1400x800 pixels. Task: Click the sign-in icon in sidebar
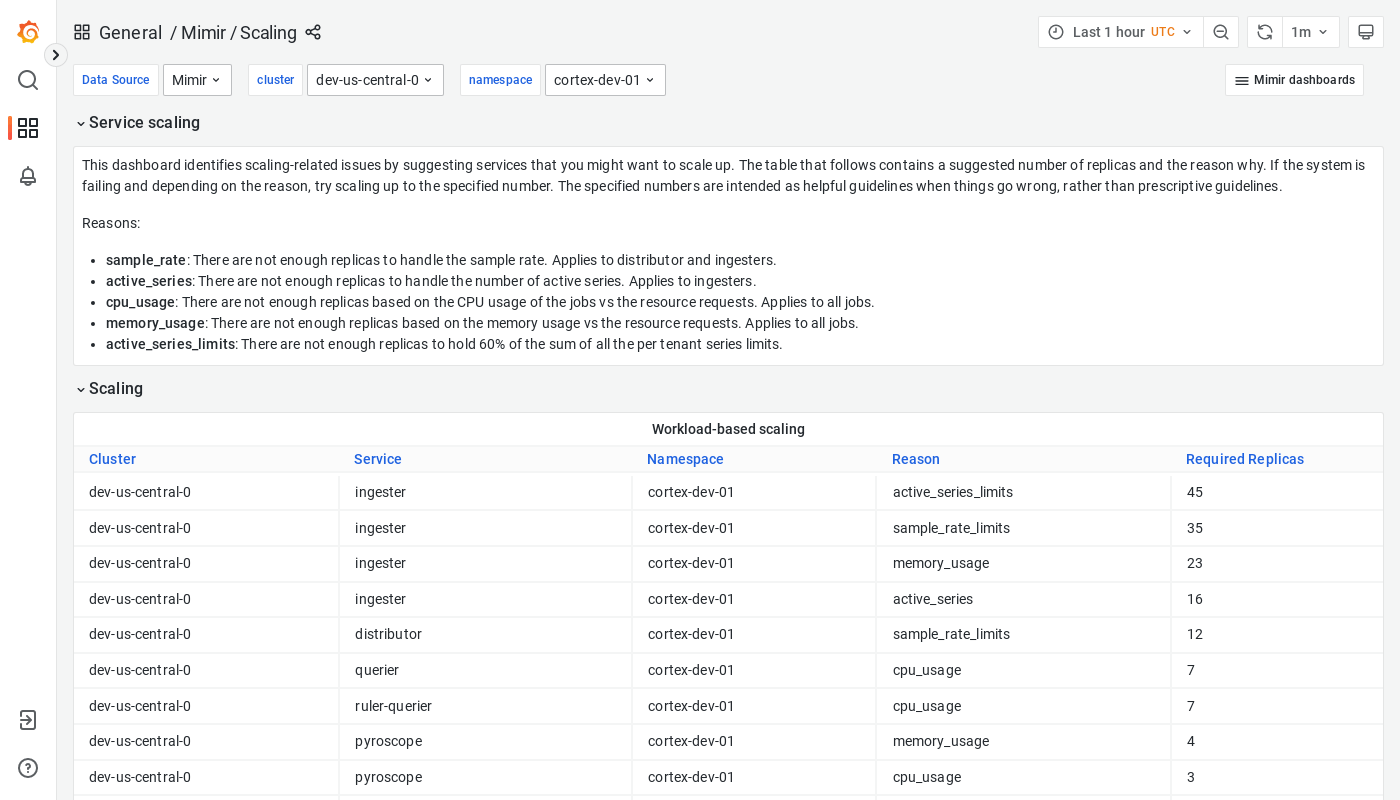28,720
